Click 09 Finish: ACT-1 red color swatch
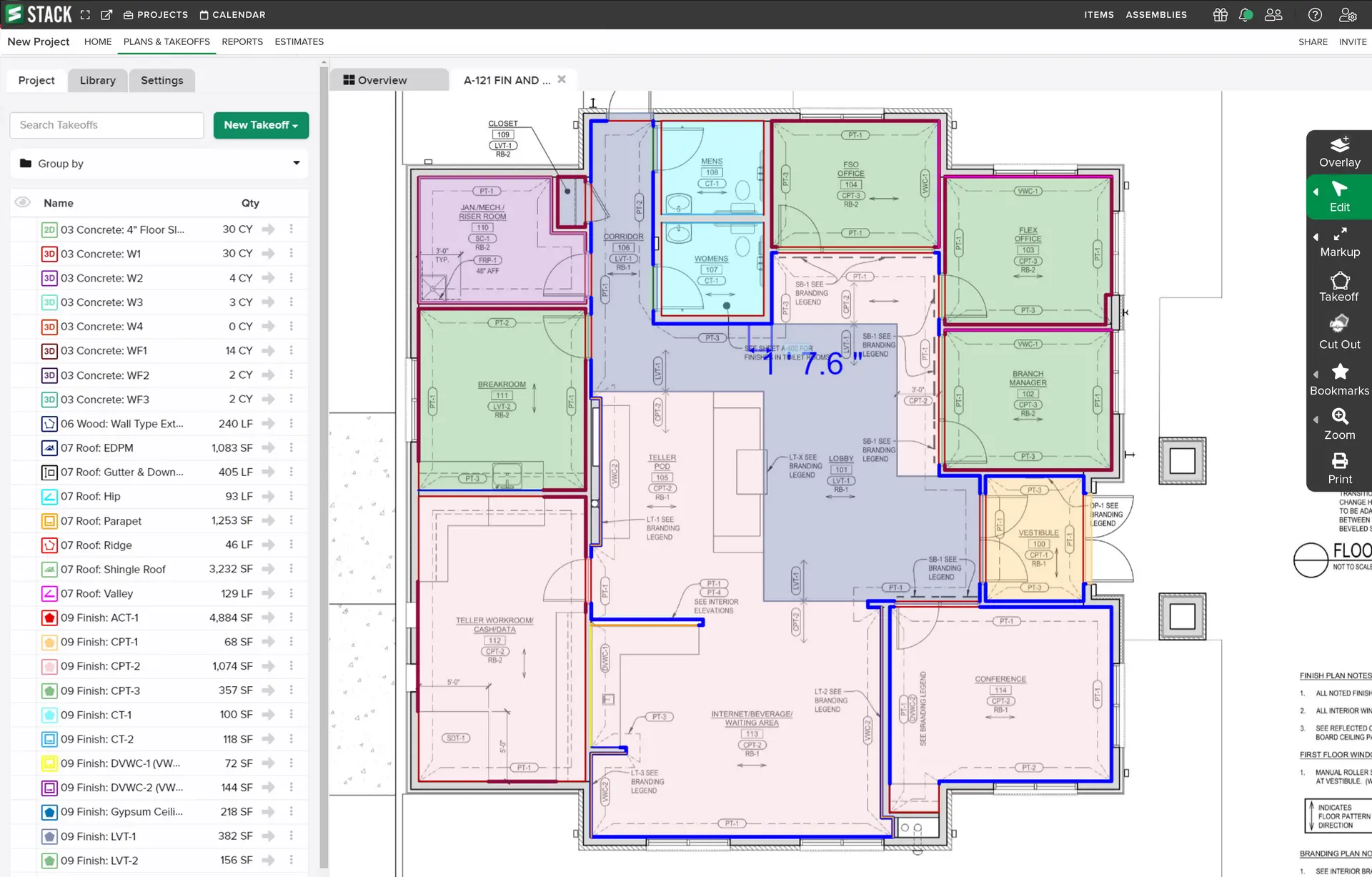 click(49, 618)
